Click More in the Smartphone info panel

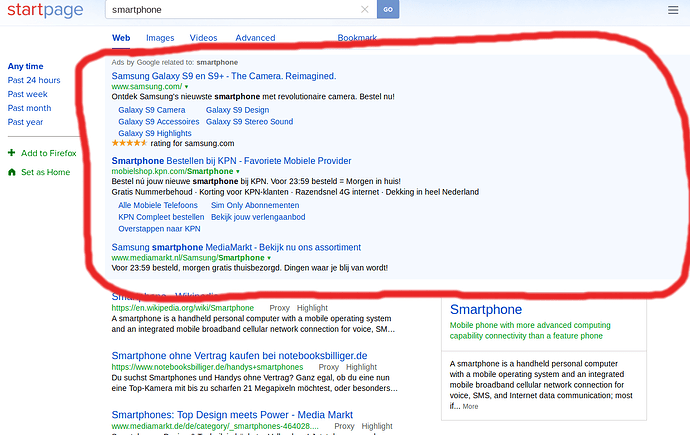[470, 406]
